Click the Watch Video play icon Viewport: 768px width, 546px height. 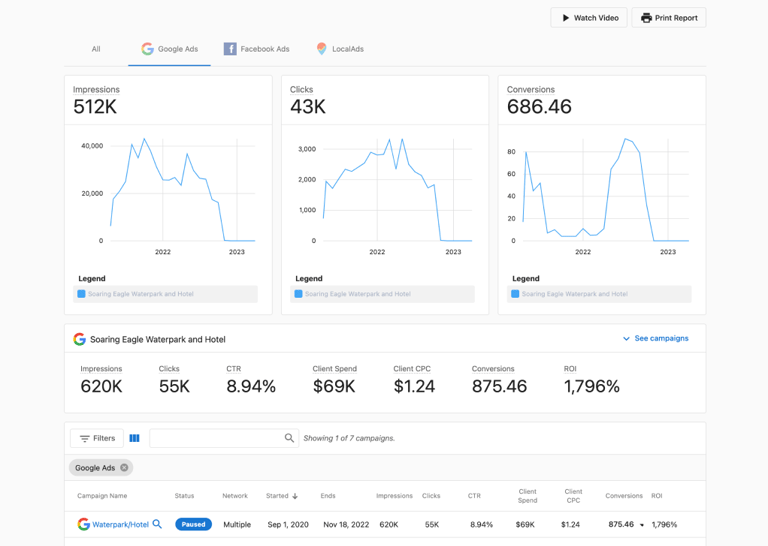566,18
